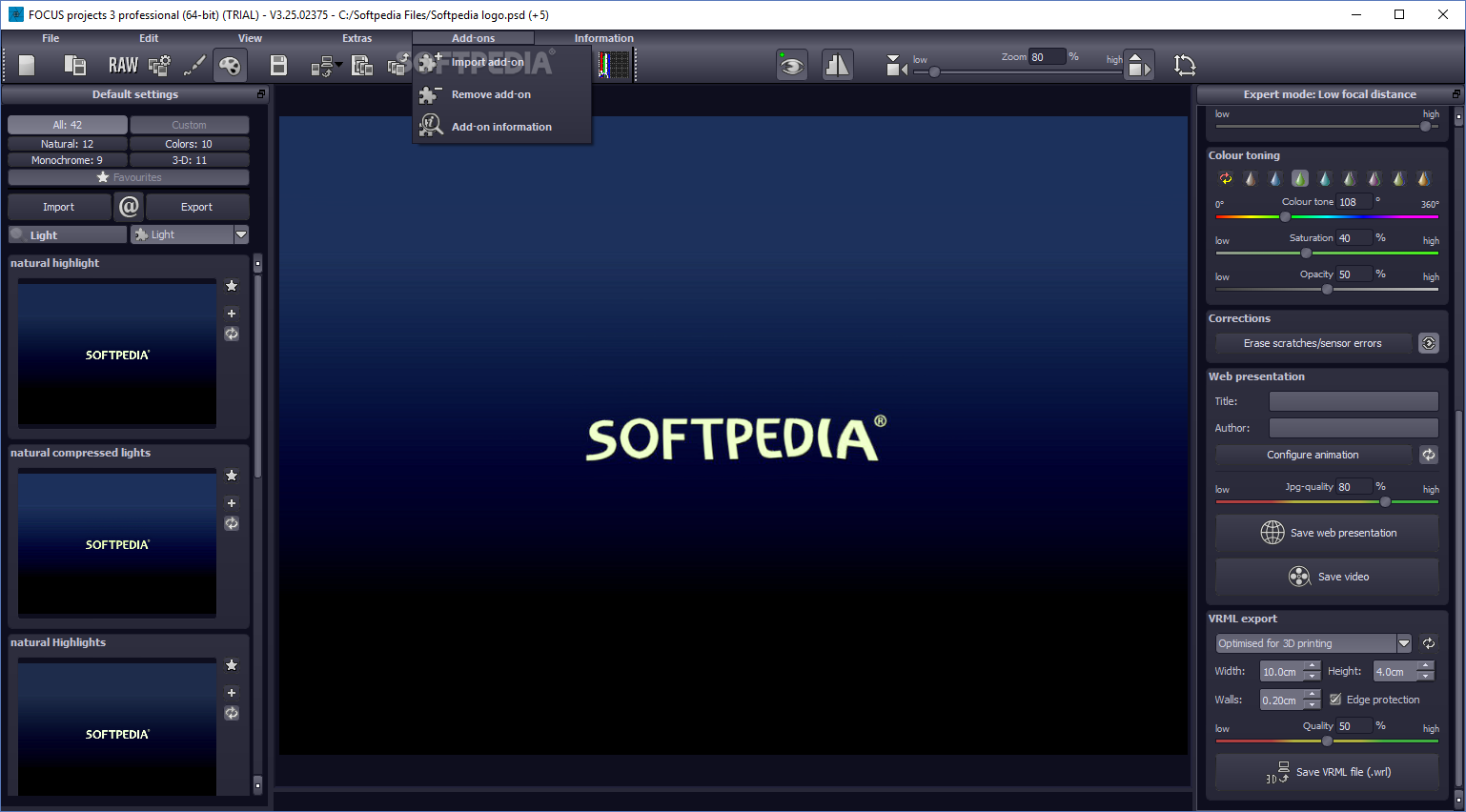The width and height of the screenshot is (1466, 812).
Task: Decrease the Walls thickness value
Action: 1313,705
